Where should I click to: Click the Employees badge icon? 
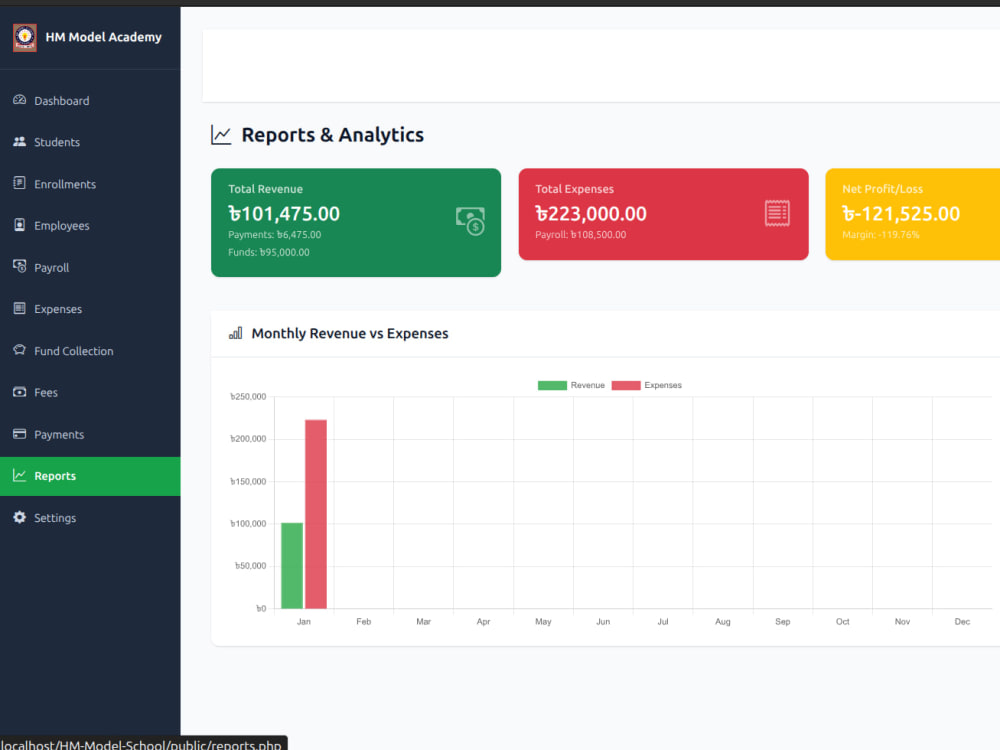click(x=20, y=224)
